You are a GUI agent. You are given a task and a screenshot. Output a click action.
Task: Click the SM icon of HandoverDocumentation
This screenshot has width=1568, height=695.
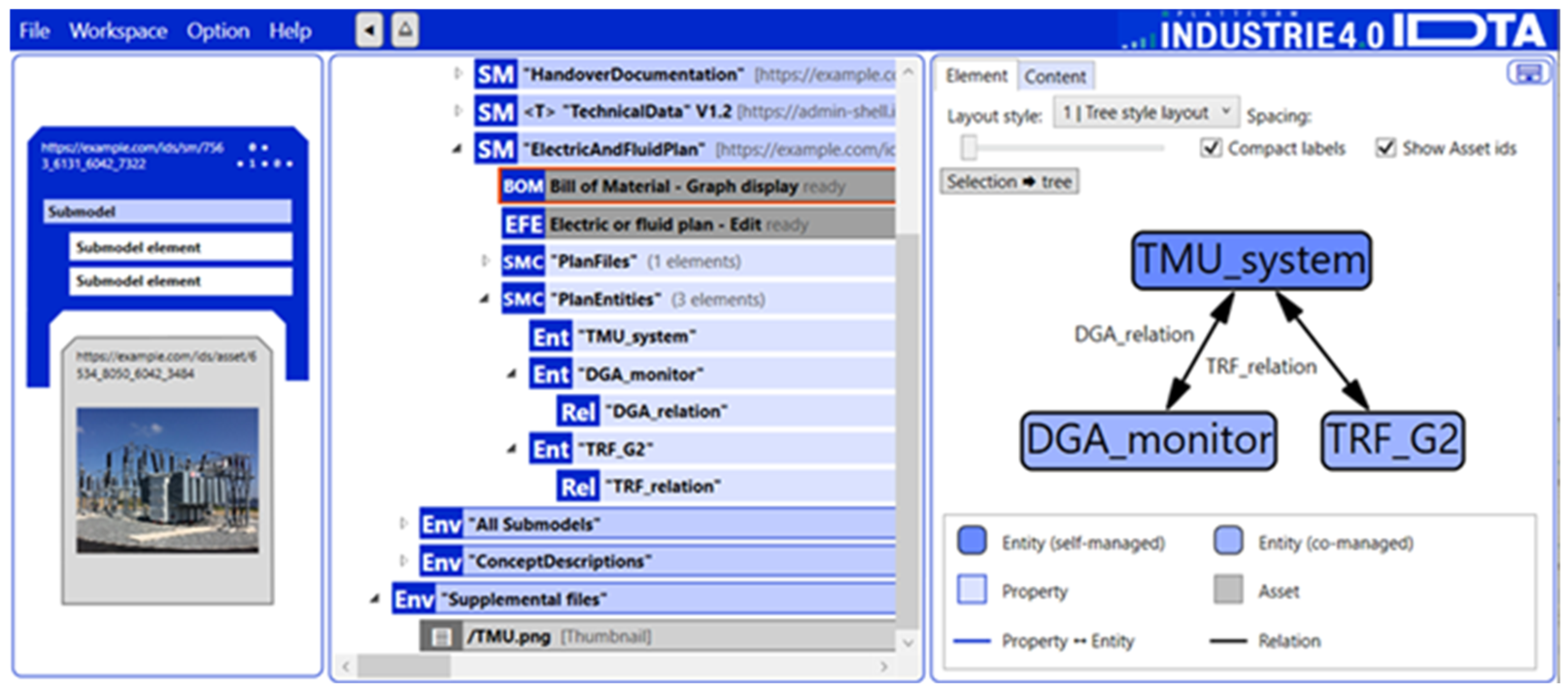coord(495,75)
